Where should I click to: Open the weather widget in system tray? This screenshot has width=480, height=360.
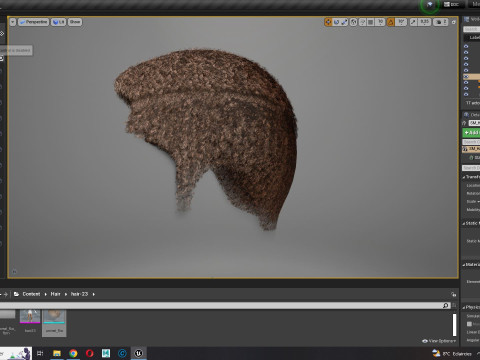(452, 353)
